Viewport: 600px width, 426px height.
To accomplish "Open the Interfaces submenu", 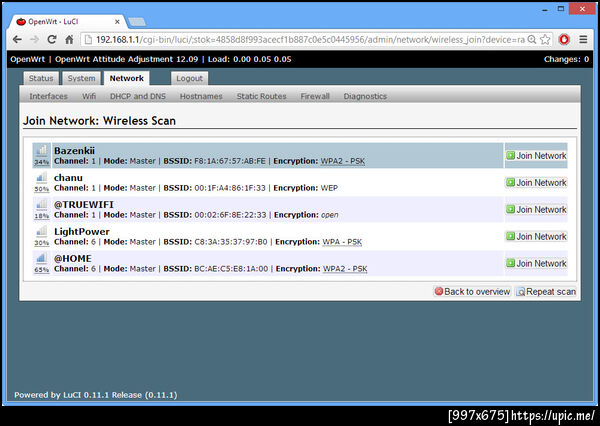I will pos(49,96).
